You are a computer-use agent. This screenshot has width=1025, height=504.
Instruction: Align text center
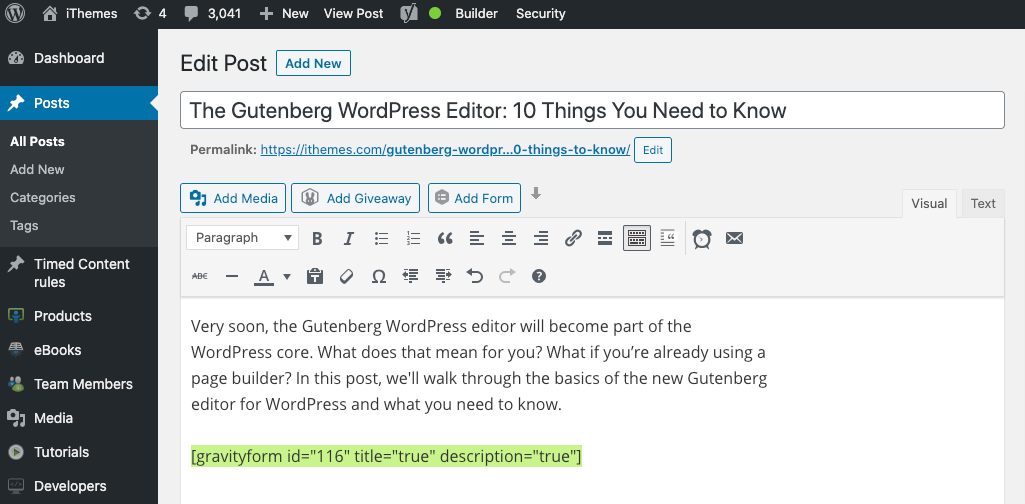point(509,239)
